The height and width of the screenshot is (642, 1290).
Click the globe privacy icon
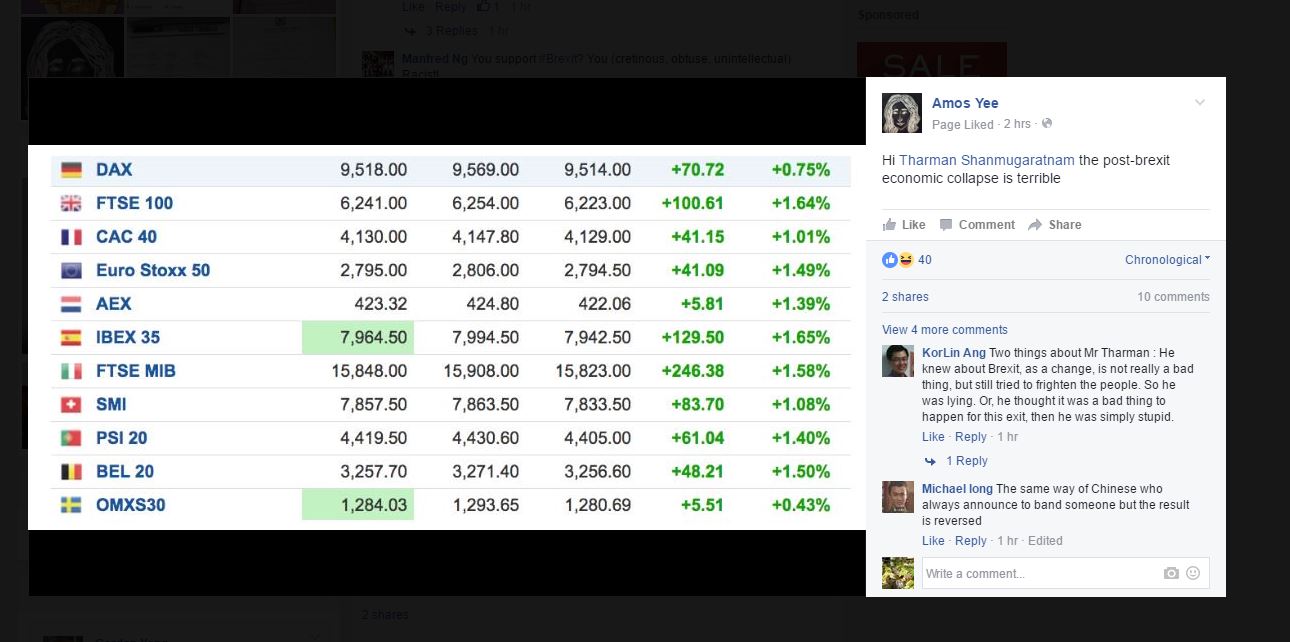[x=1047, y=124]
